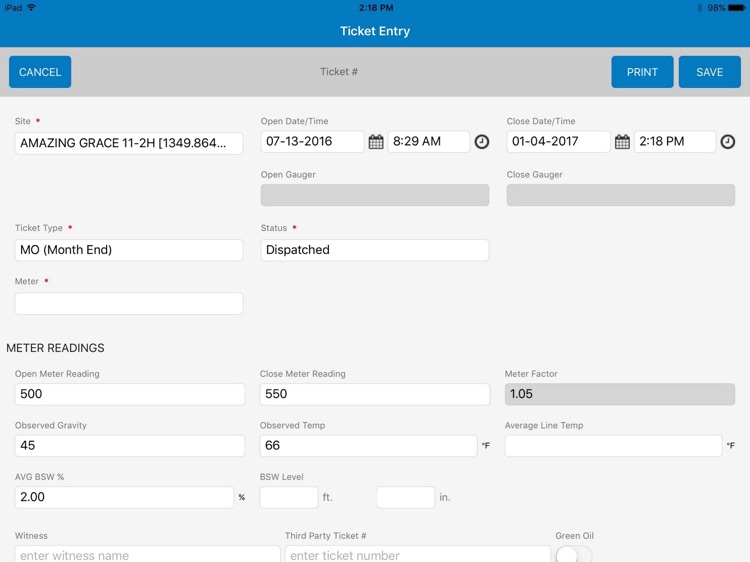Edit the Observed Gravity field 45
The height and width of the screenshot is (562, 750).
pos(130,446)
